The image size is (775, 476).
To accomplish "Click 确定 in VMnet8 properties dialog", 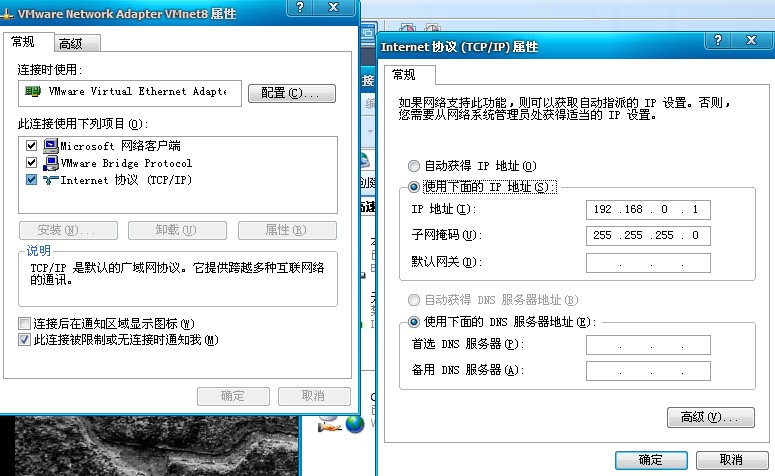I will (x=233, y=396).
